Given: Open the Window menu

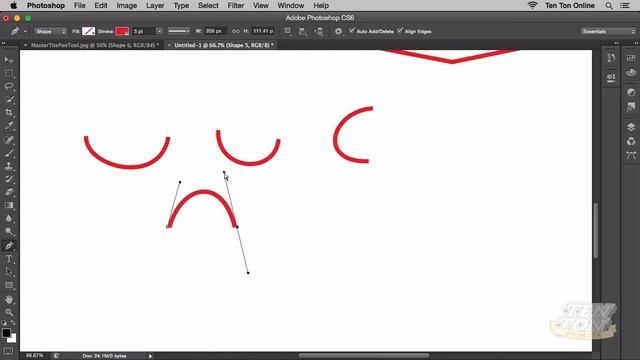Looking at the screenshot, I should 291,6.
